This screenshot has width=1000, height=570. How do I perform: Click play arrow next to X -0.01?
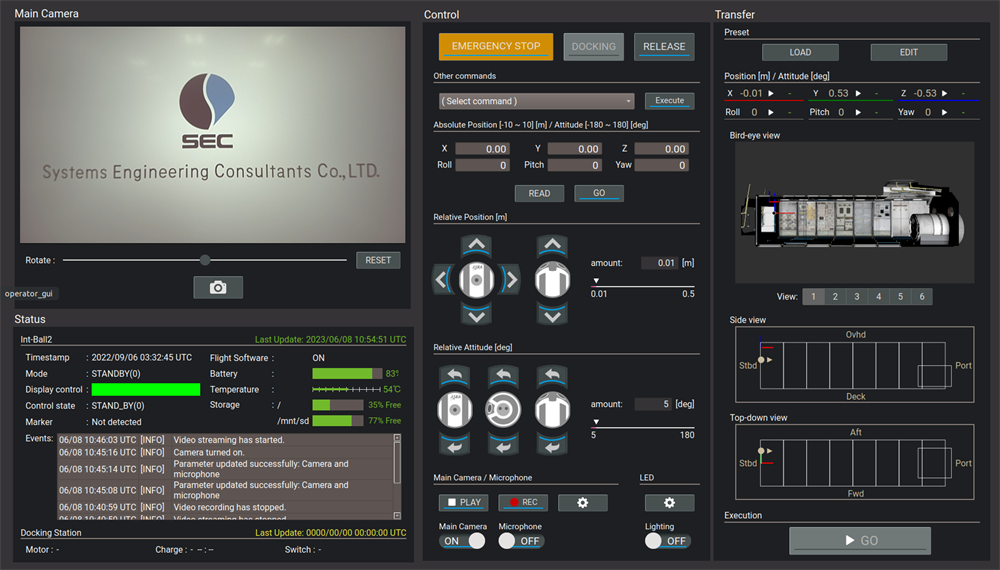[x=771, y=93]
